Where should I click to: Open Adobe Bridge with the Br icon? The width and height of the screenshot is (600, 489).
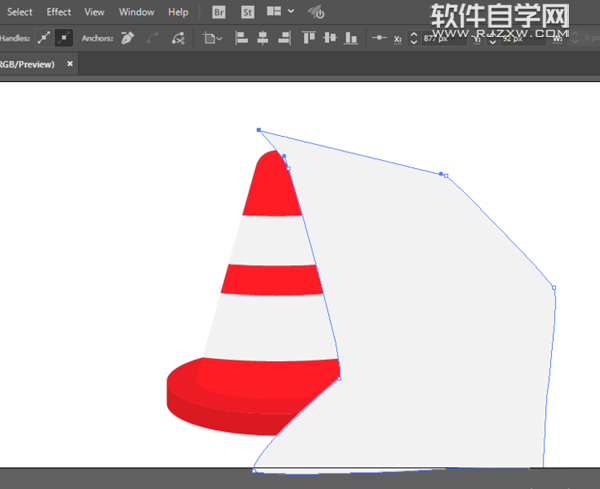pos(219,12)
